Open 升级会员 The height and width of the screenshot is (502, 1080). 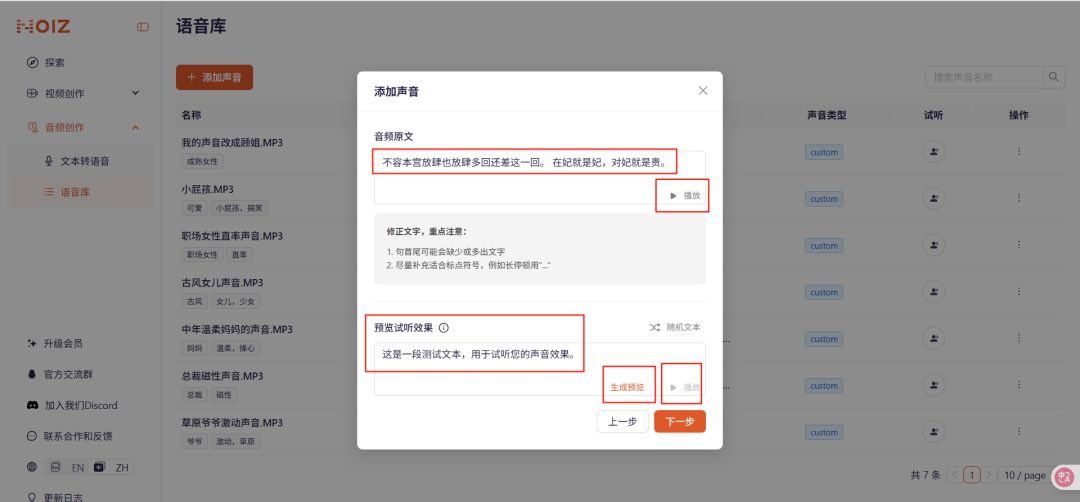point(63,343)
